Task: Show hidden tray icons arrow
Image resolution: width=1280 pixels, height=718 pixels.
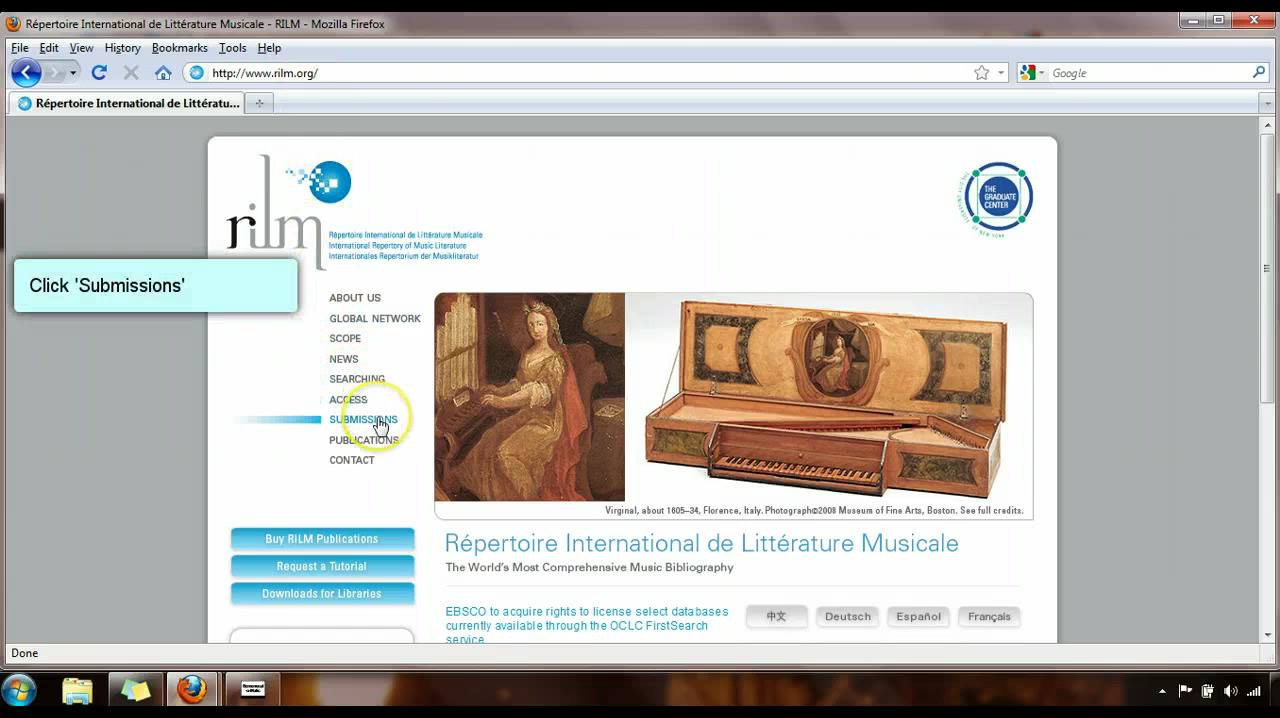Action: pos(1162,691)
